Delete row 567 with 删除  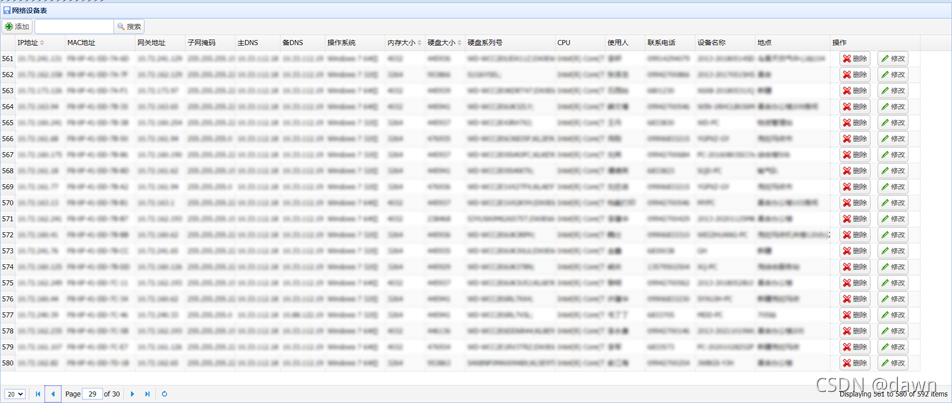coord(855,154)
